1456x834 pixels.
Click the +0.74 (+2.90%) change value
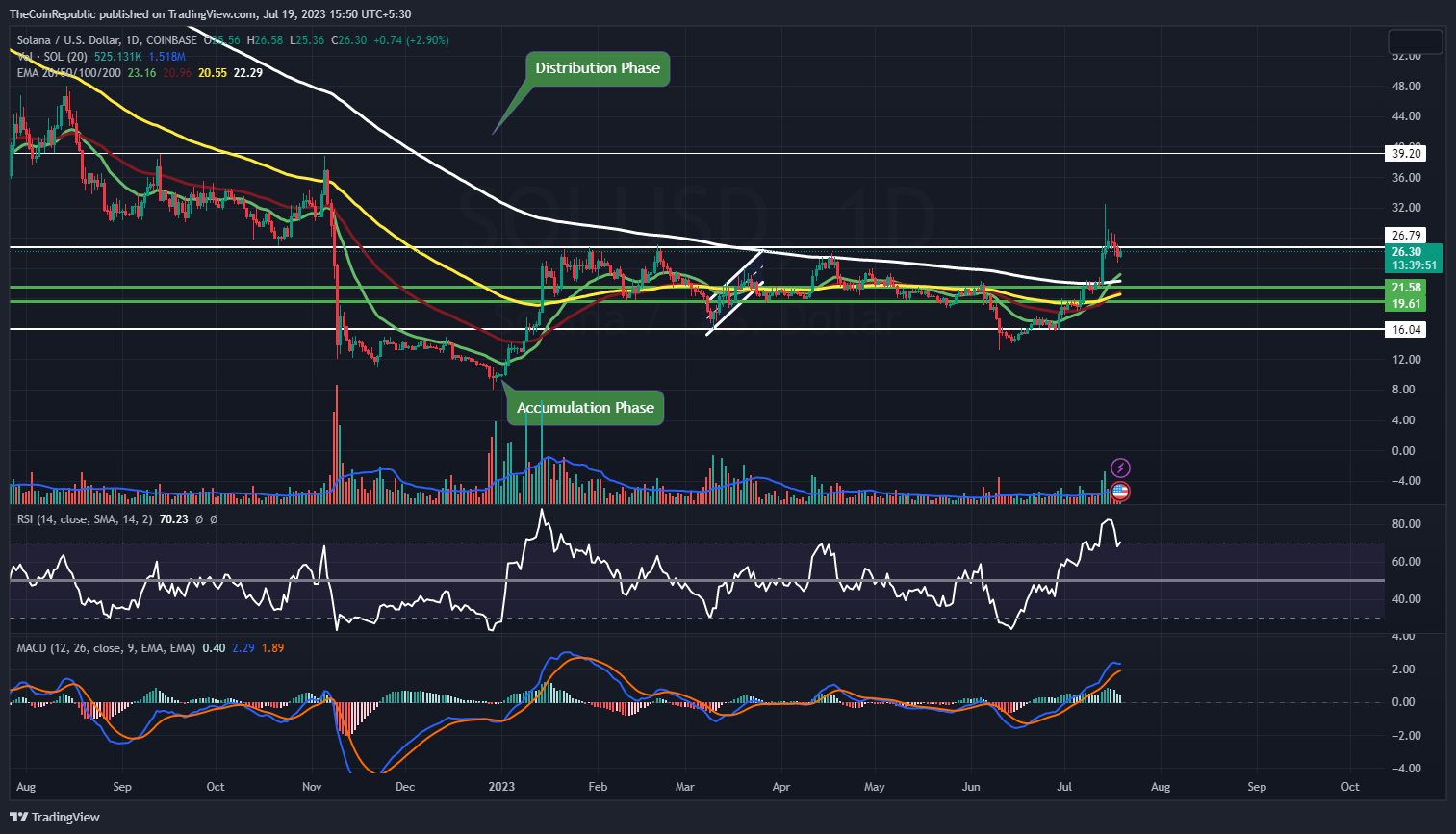coord(411,40)
